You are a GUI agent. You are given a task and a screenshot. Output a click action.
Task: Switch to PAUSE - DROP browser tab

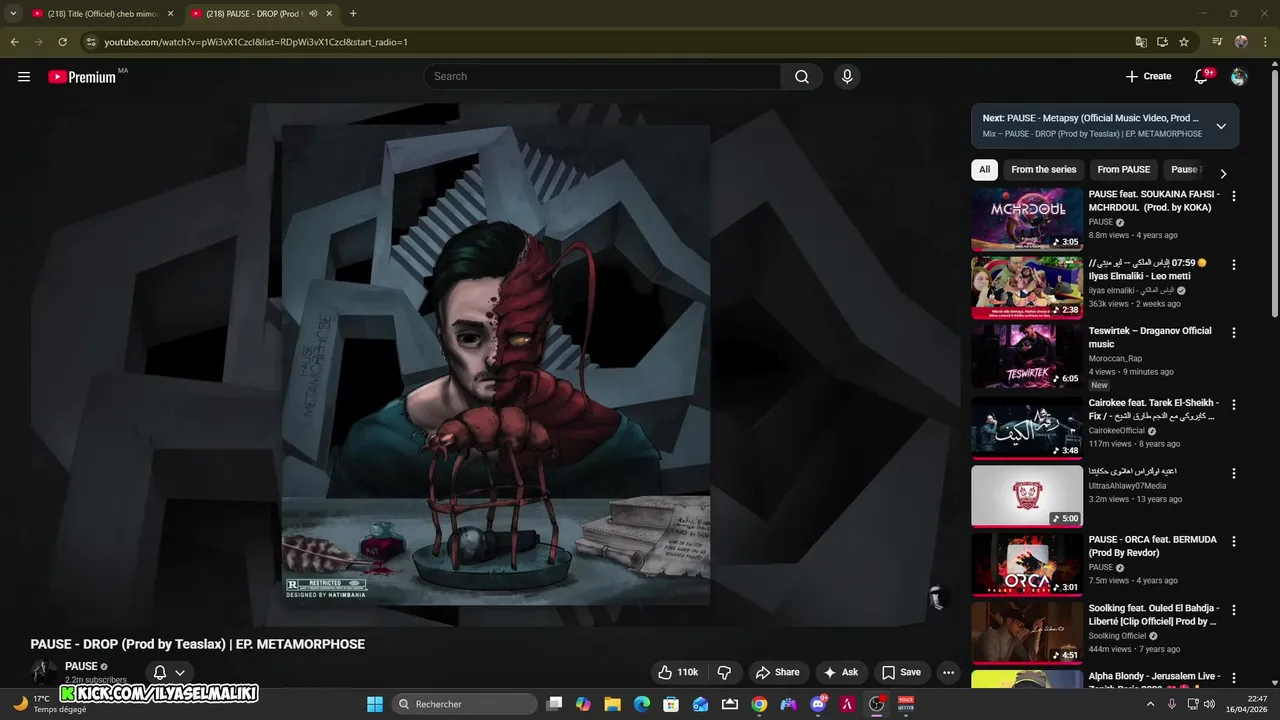[262, 13]
